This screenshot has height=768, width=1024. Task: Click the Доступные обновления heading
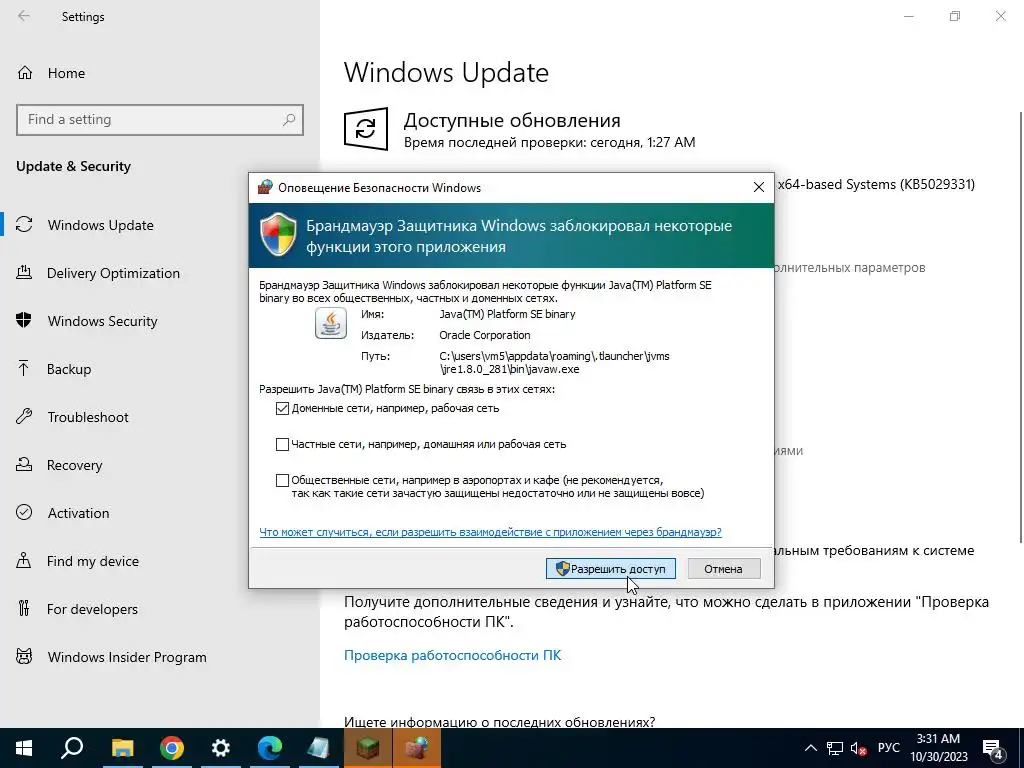tap(512, 120)
